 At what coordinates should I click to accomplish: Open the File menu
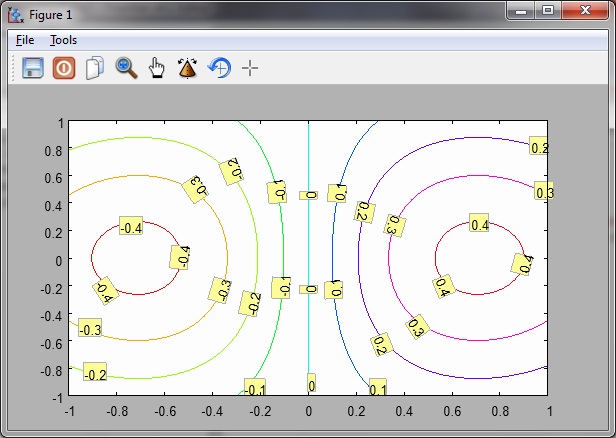[25, 40]
